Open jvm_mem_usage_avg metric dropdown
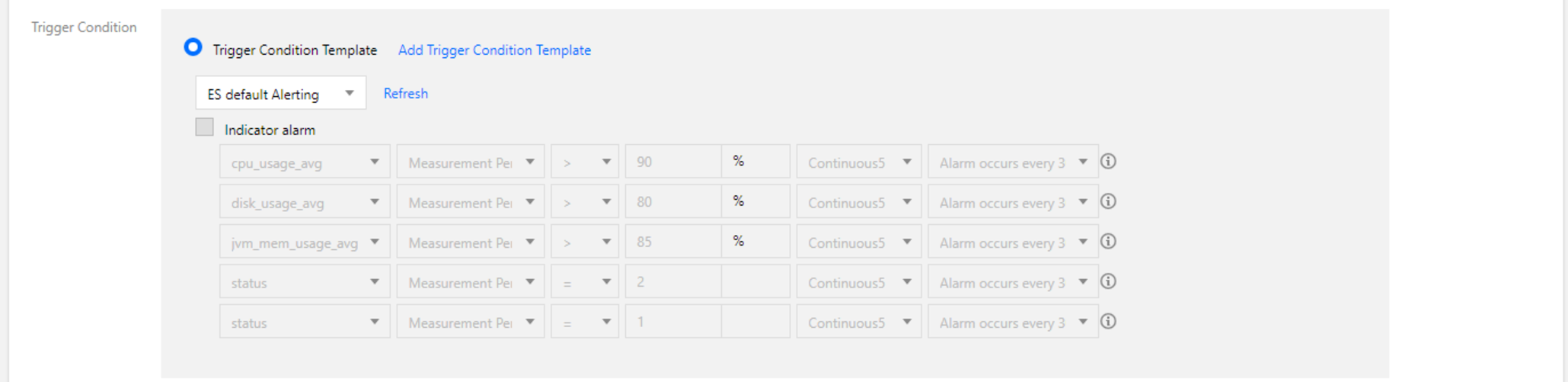The image size is (1568, 382). (304, 242)
